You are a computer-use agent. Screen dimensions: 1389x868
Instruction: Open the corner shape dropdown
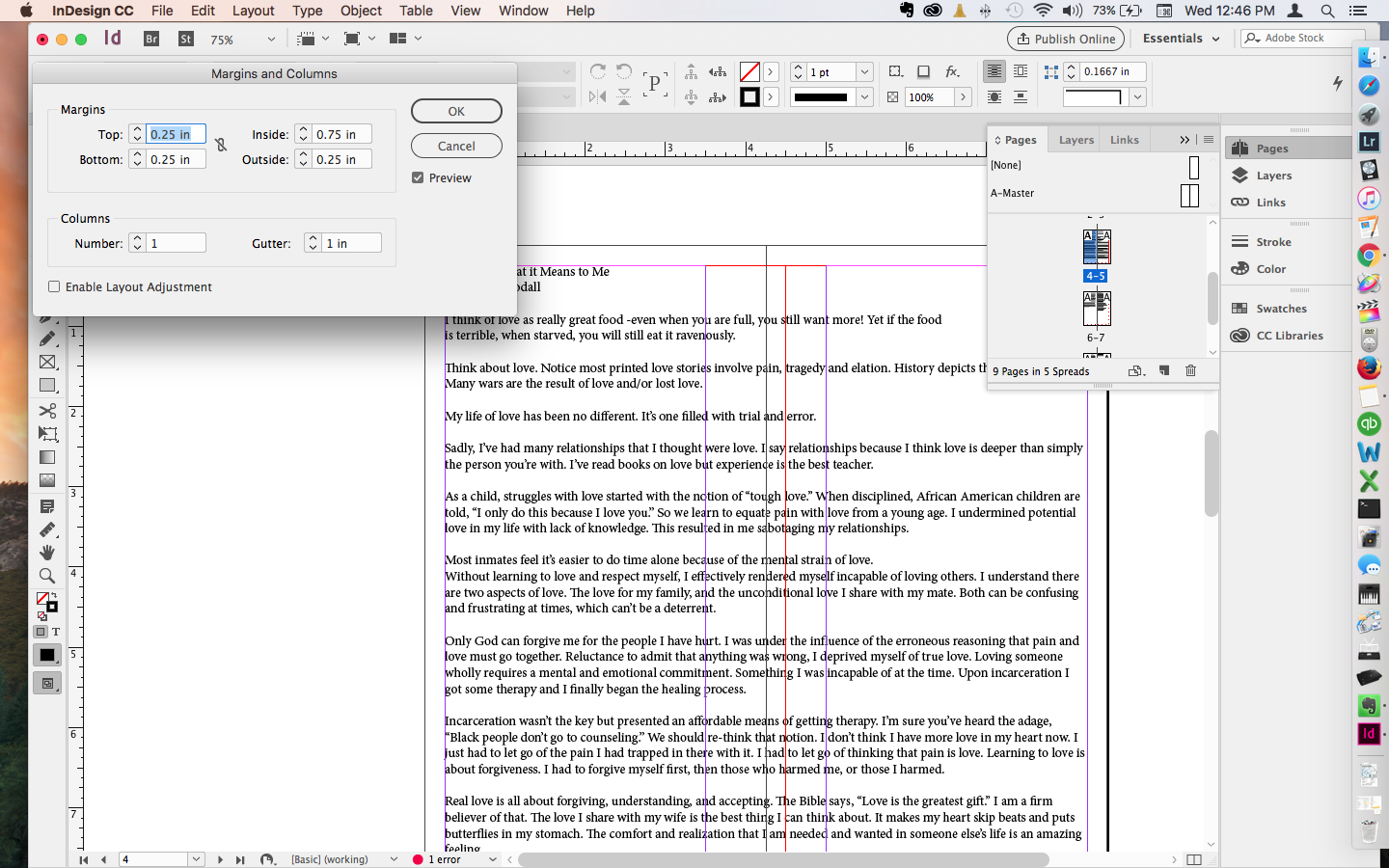point(1138,97)
